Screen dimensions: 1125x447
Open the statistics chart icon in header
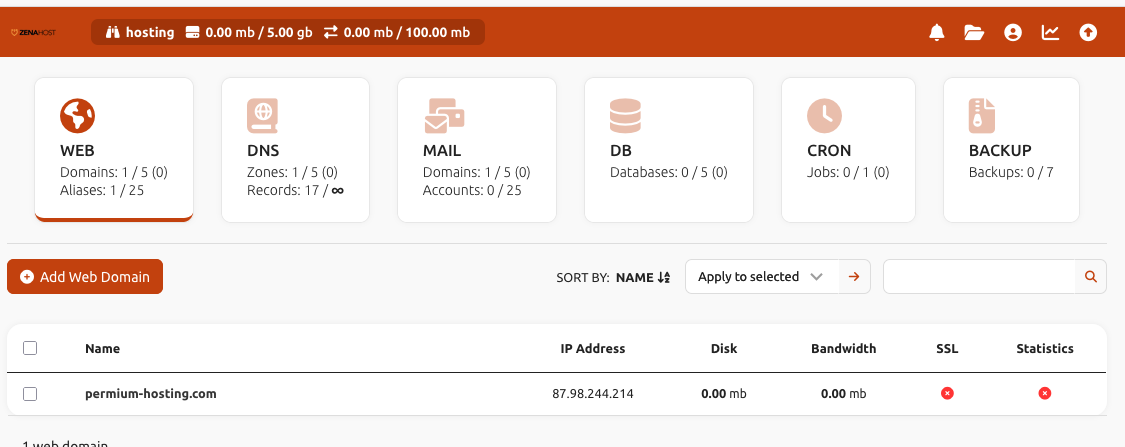[1050, 33]
